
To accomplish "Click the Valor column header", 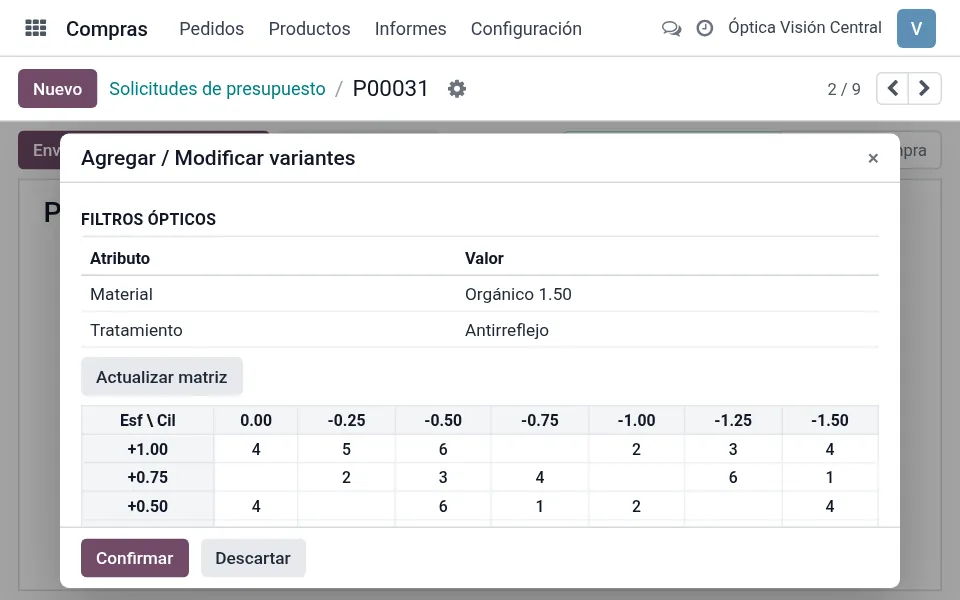I will click(484, 258).
